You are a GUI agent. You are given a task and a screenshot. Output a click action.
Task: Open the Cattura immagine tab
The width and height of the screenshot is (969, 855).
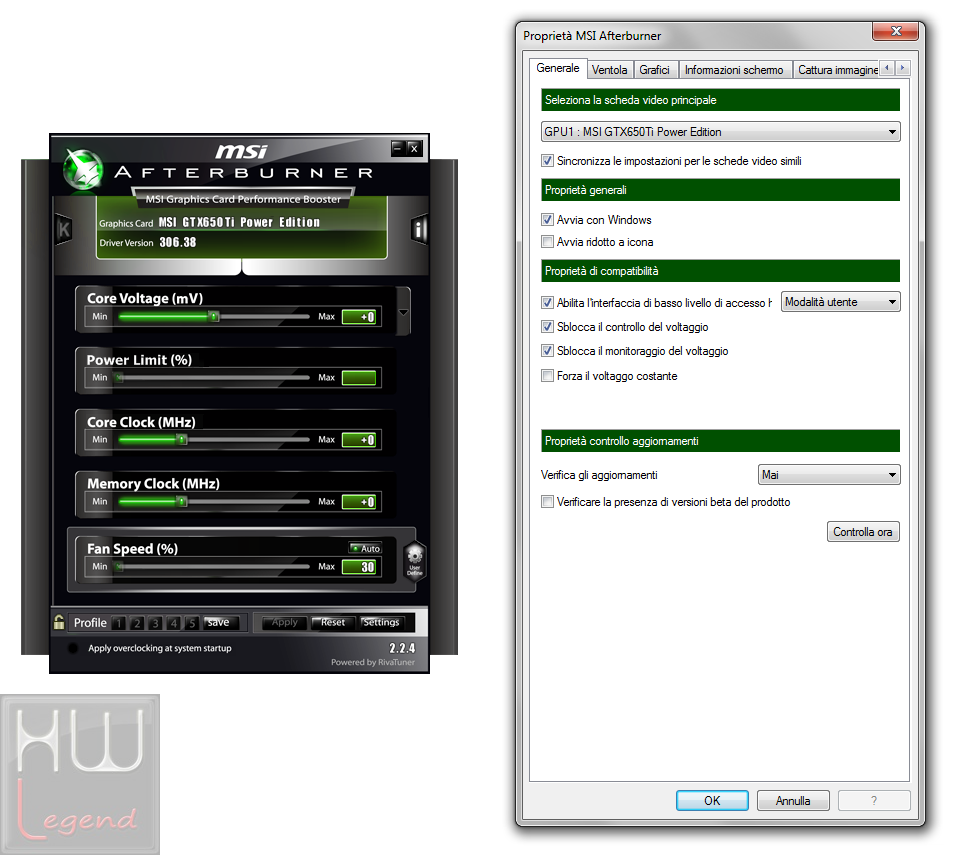pyautogui.click(x=837, y=70)
